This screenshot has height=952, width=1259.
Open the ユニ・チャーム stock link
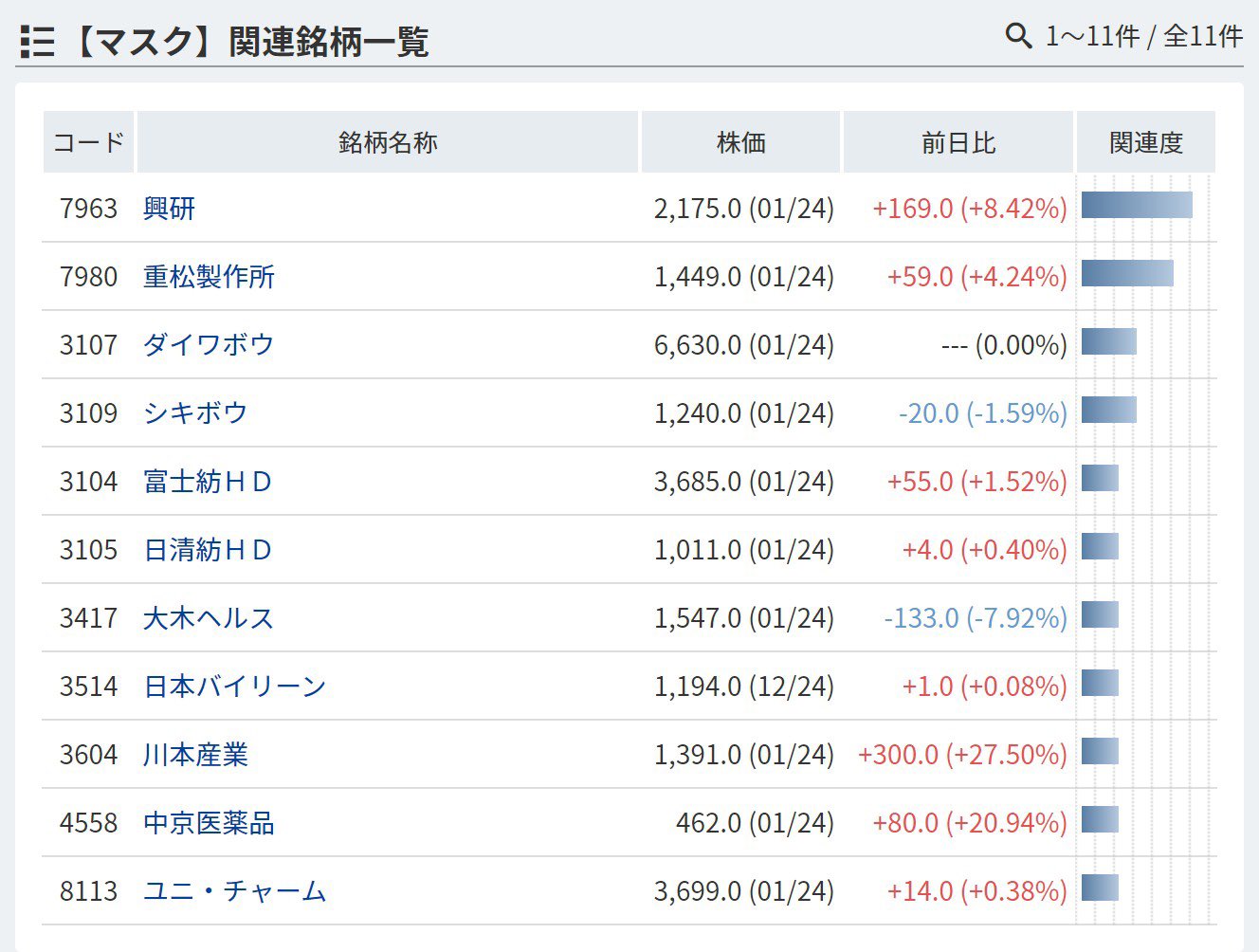(235, 891)
